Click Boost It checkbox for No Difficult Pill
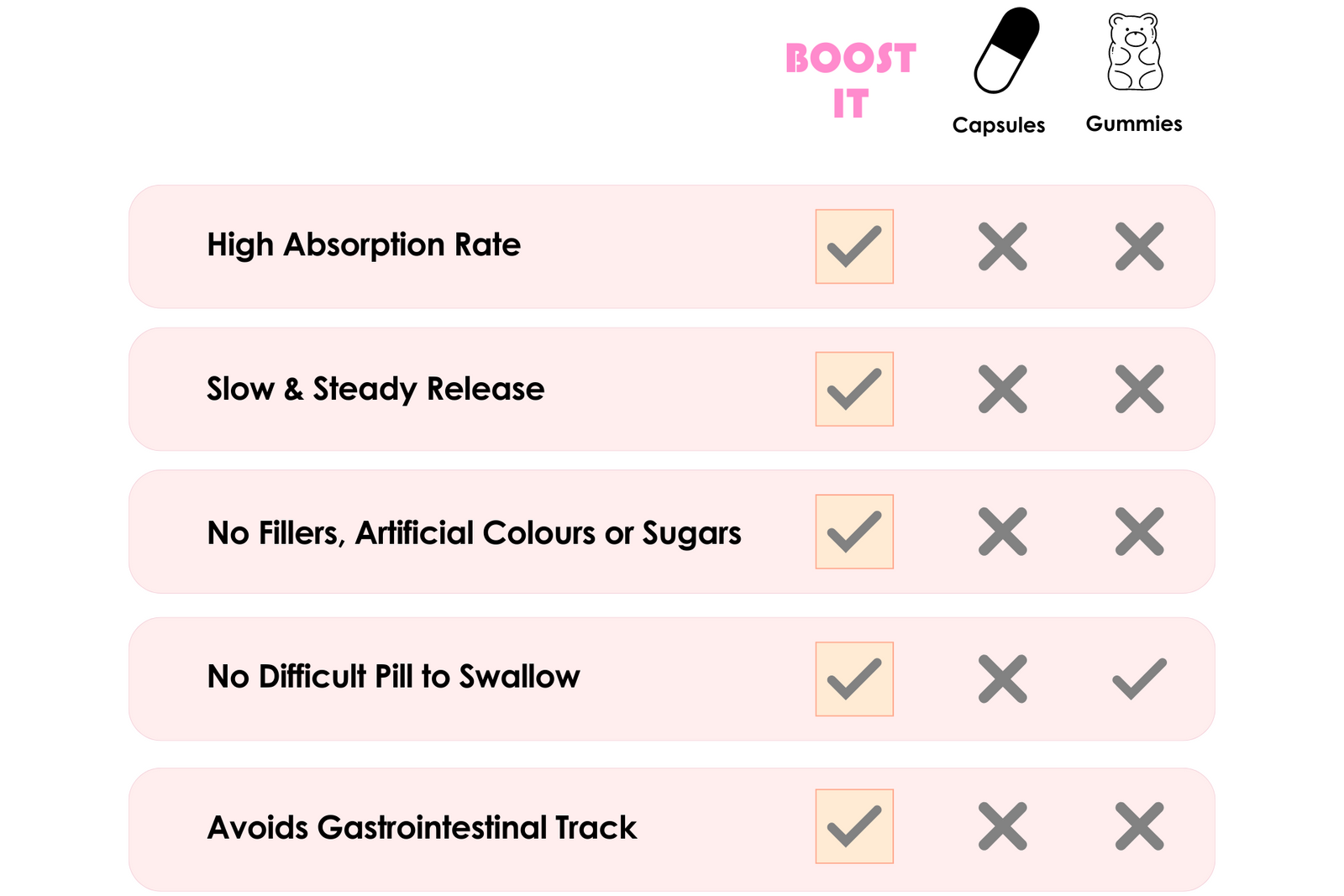Viewport: 1344px width, 896px height. [x=854, y=679]
